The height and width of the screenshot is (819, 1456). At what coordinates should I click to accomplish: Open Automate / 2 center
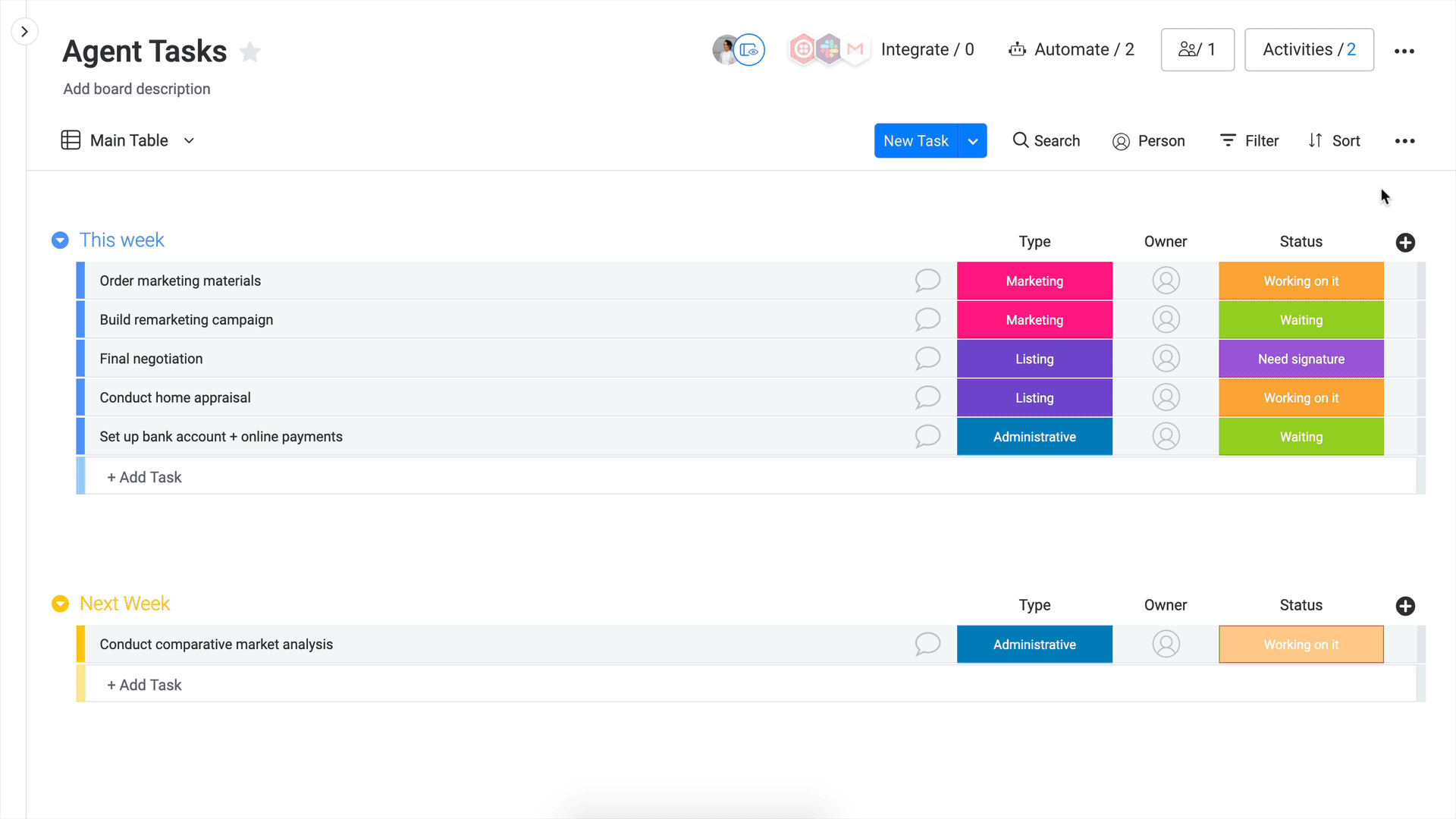point(1071,50)
